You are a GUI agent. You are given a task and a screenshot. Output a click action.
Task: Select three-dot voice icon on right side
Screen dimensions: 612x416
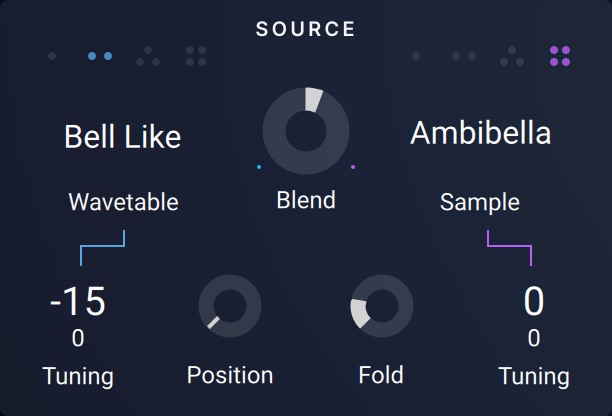coord(511,56)
